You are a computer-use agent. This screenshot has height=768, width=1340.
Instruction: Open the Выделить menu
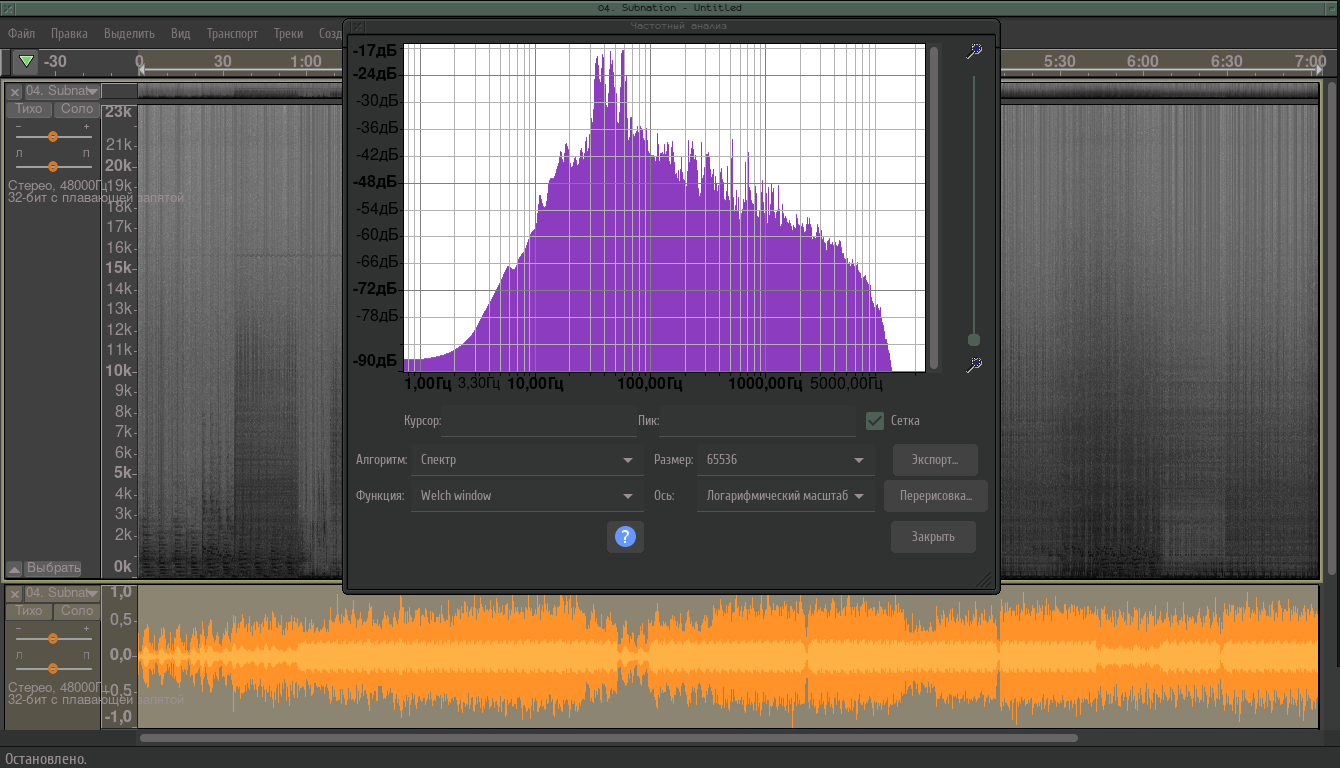(x=129, y=33)
